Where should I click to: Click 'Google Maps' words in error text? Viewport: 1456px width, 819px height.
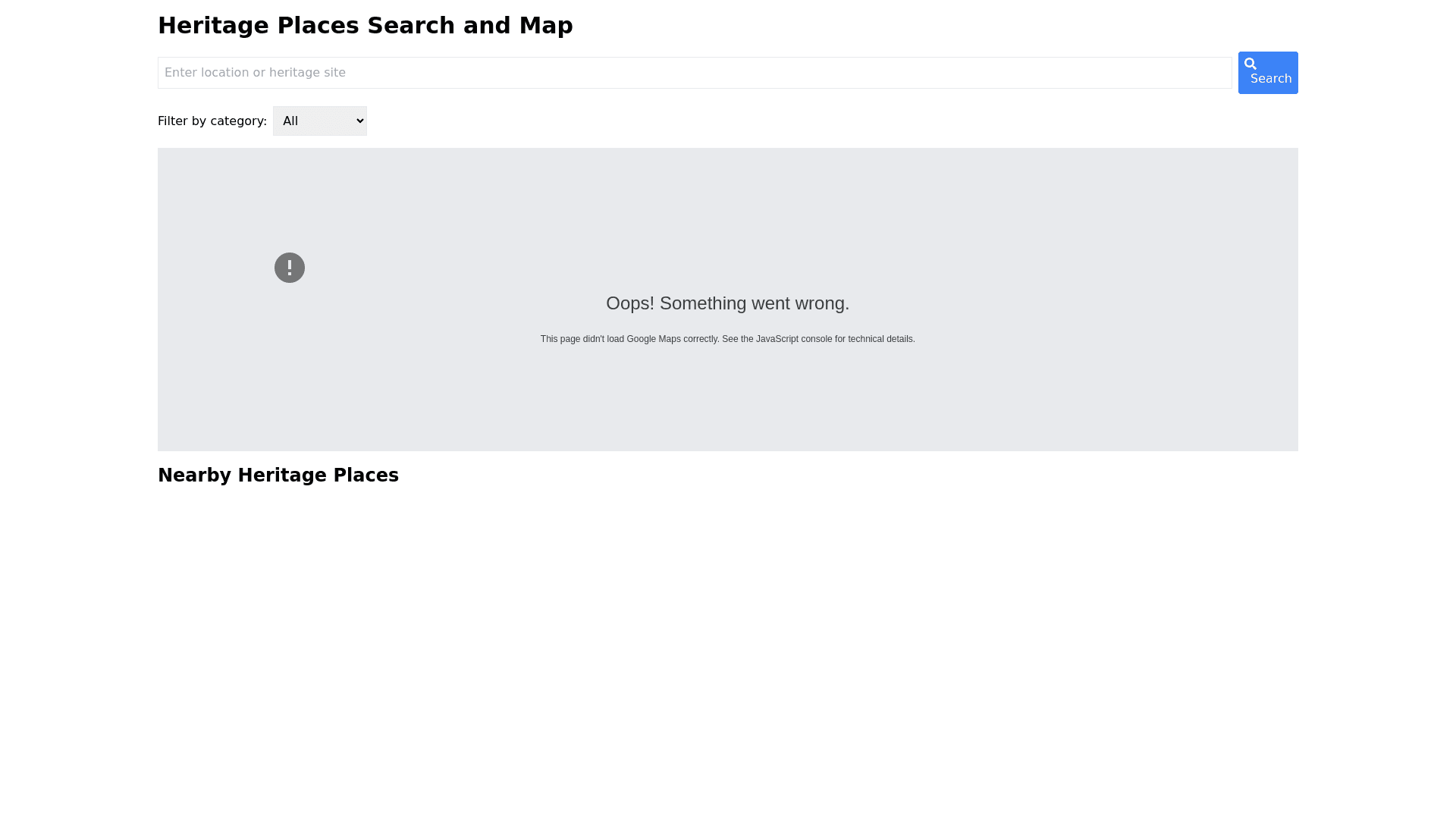point(654,339)
